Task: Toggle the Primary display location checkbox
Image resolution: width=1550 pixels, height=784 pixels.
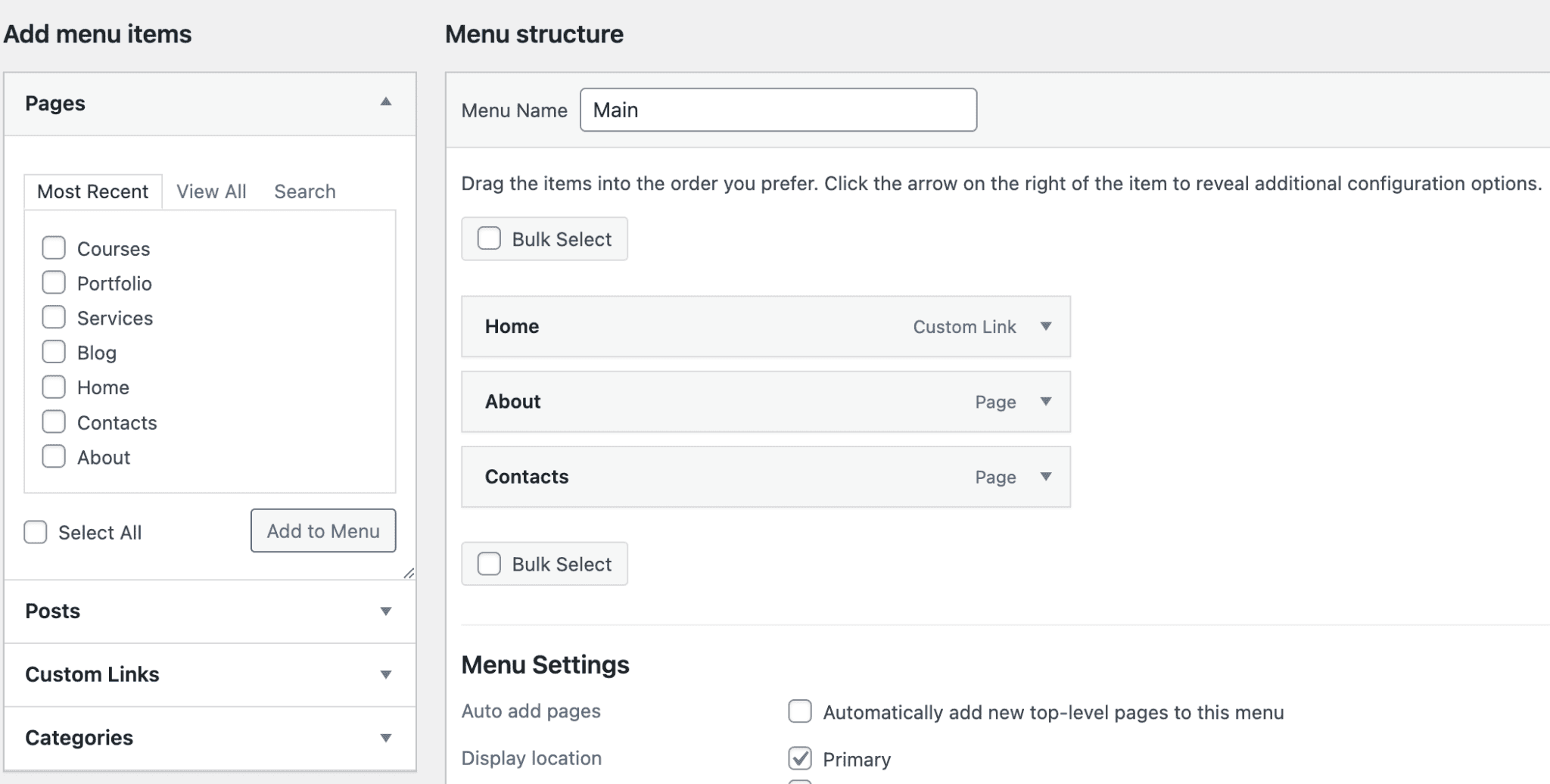Action: click(x=801, y=758)
